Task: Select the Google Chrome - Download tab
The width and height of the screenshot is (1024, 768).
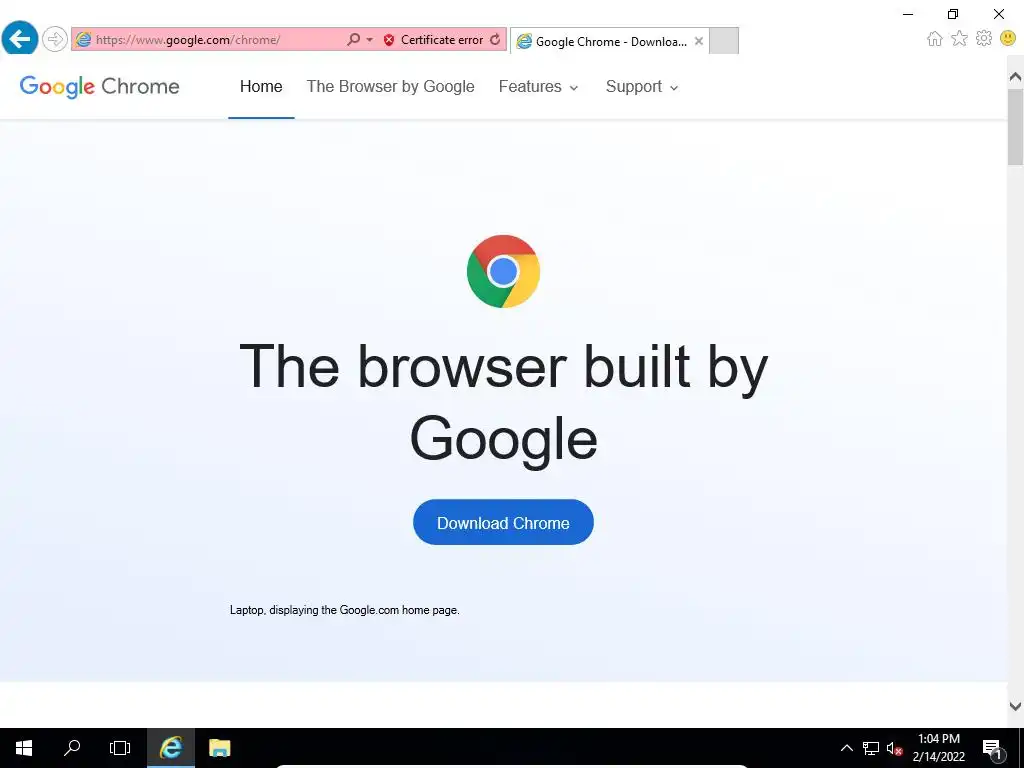Action: [610, 41]
